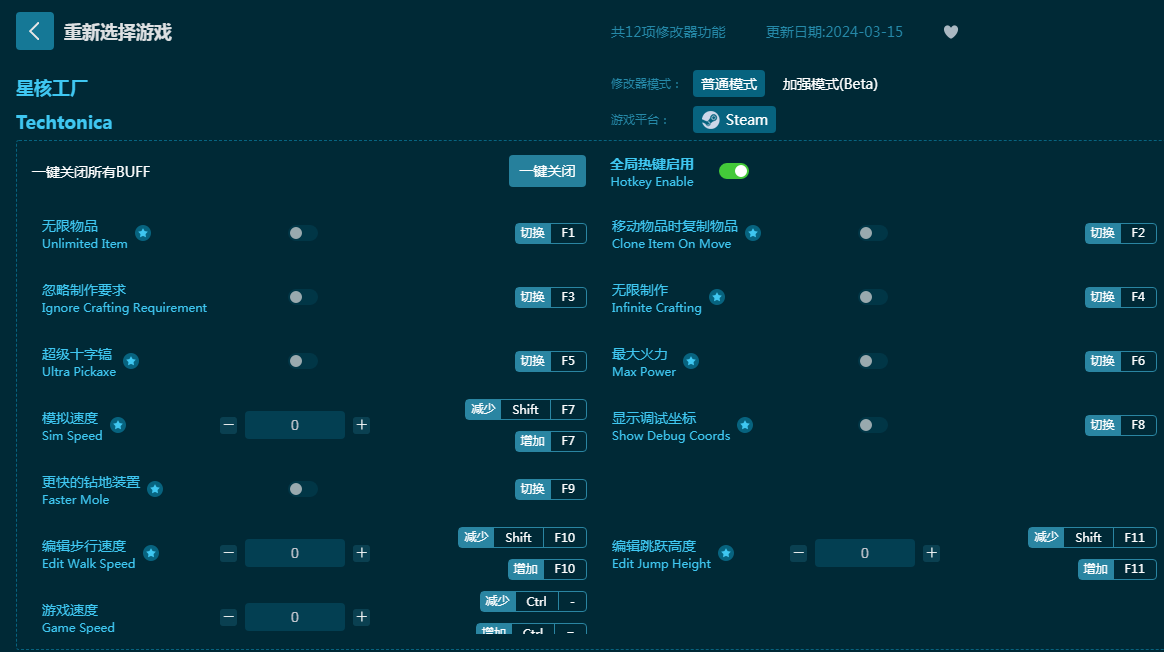Select the 普通模式 mode tab
This screenshot has width=1164, height=652.
[729, 84]
